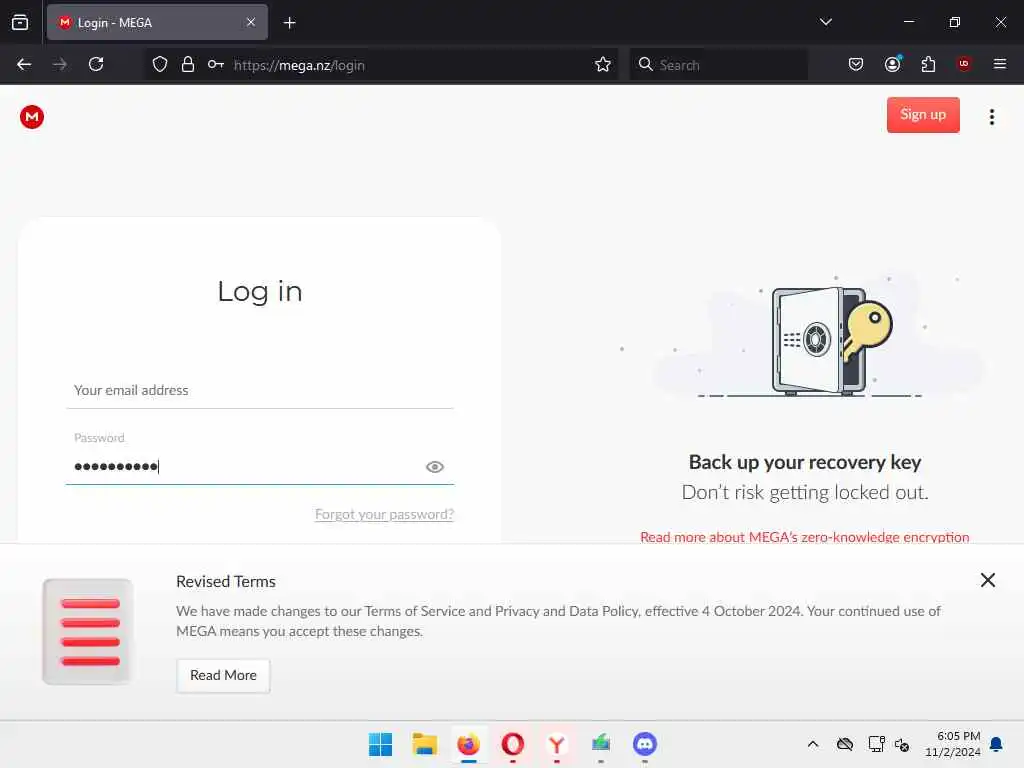Click the MEGA logo on the page

(31, 117)
